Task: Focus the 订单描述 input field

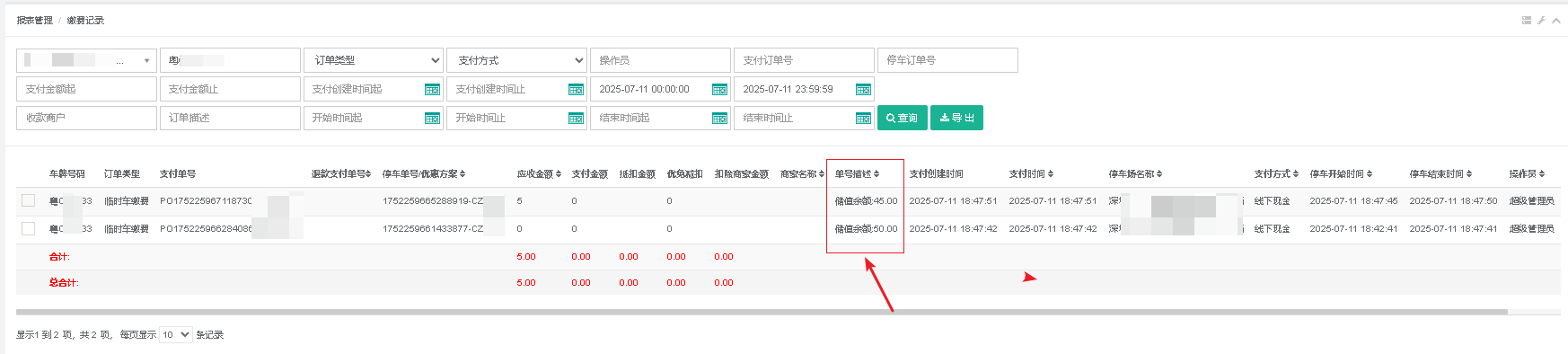Action: coord(230,118)
